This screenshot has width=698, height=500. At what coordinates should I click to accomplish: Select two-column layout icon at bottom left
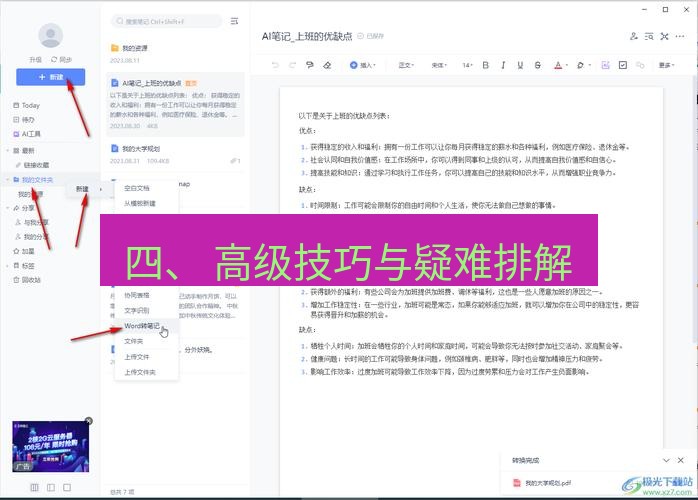(51, 488)
